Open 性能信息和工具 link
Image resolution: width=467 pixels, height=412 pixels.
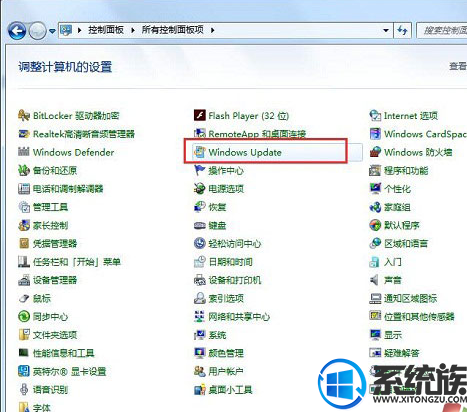tap(63, 353)
